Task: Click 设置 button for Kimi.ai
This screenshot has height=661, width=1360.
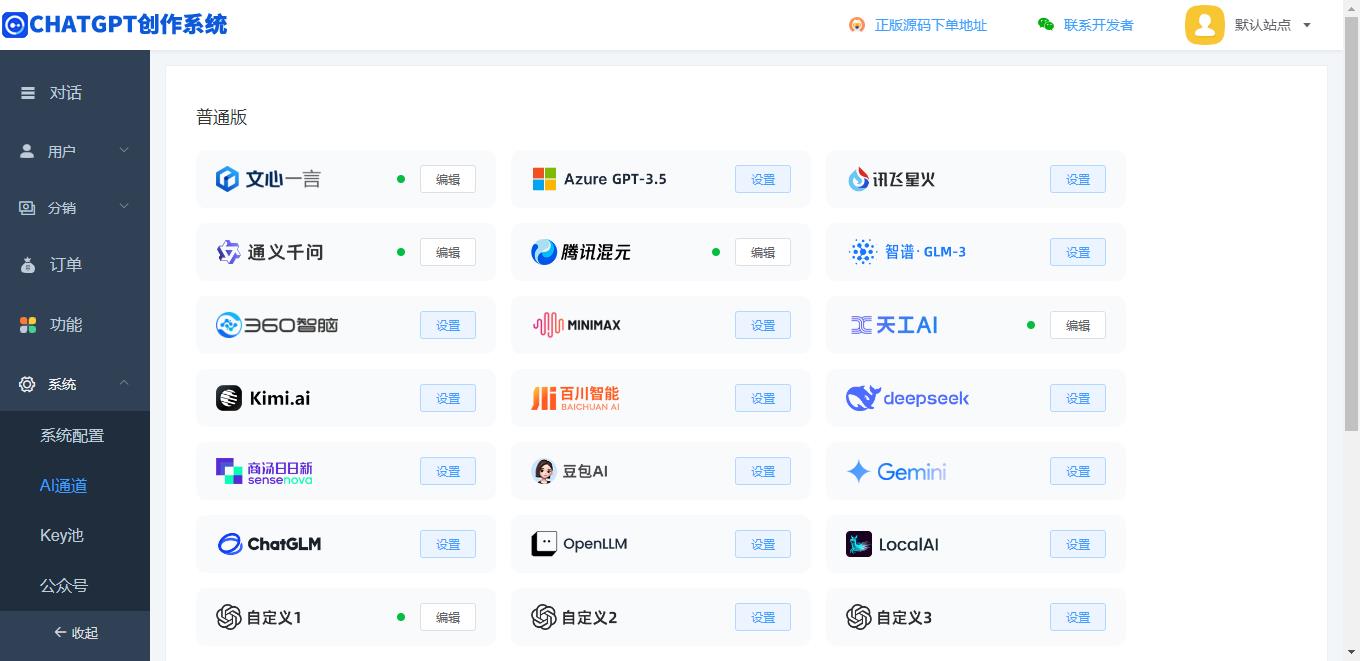Action: 448,399
